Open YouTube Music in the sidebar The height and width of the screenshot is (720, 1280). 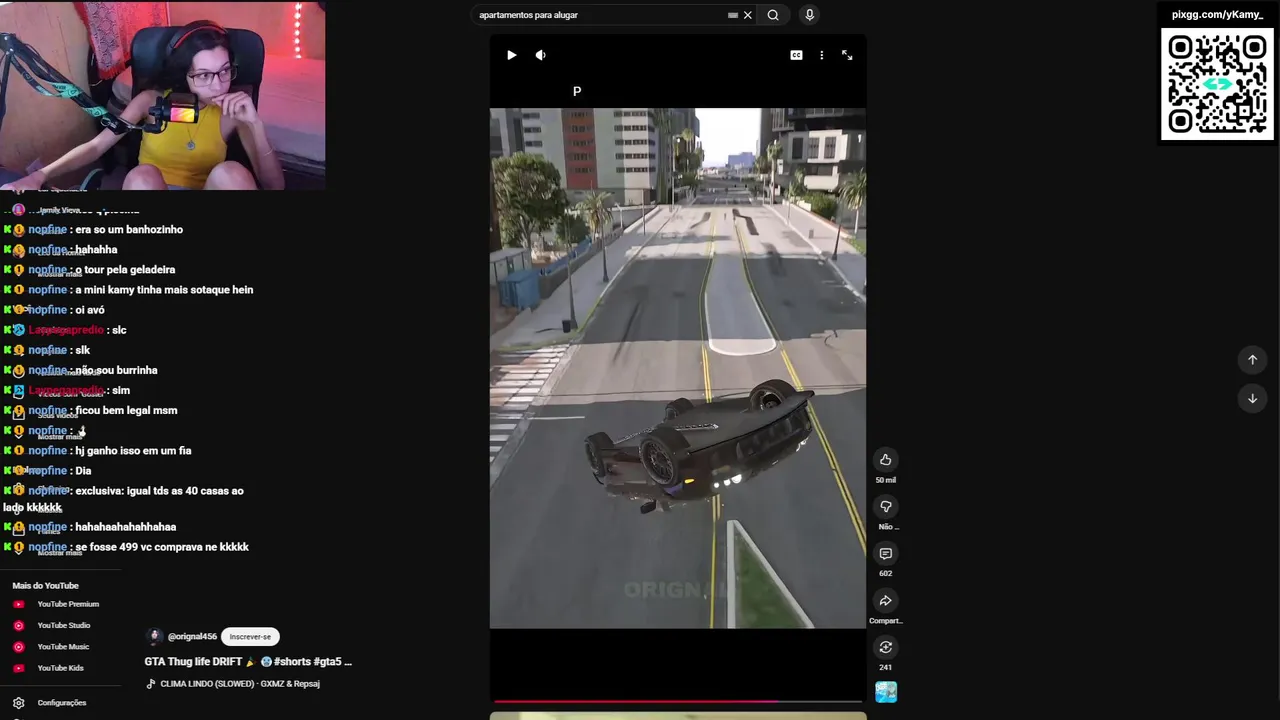tap(63, 647)
